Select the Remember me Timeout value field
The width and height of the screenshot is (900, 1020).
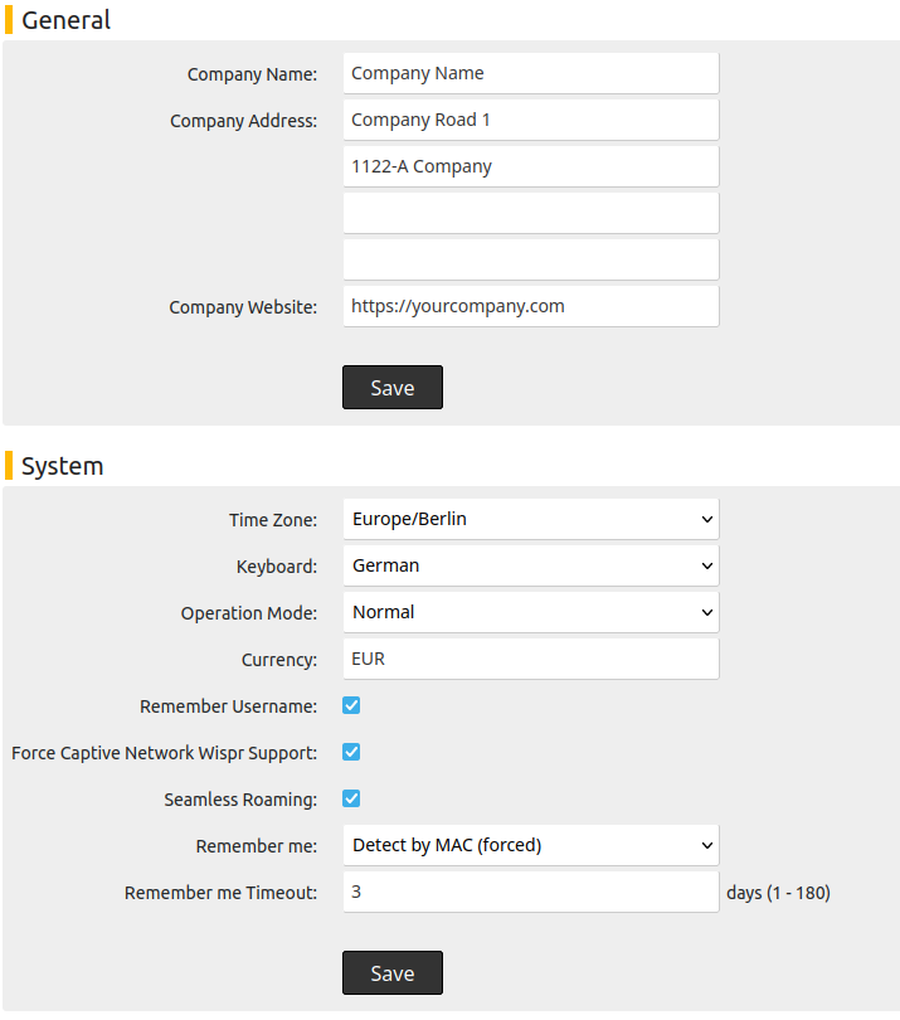click(530, 892)
